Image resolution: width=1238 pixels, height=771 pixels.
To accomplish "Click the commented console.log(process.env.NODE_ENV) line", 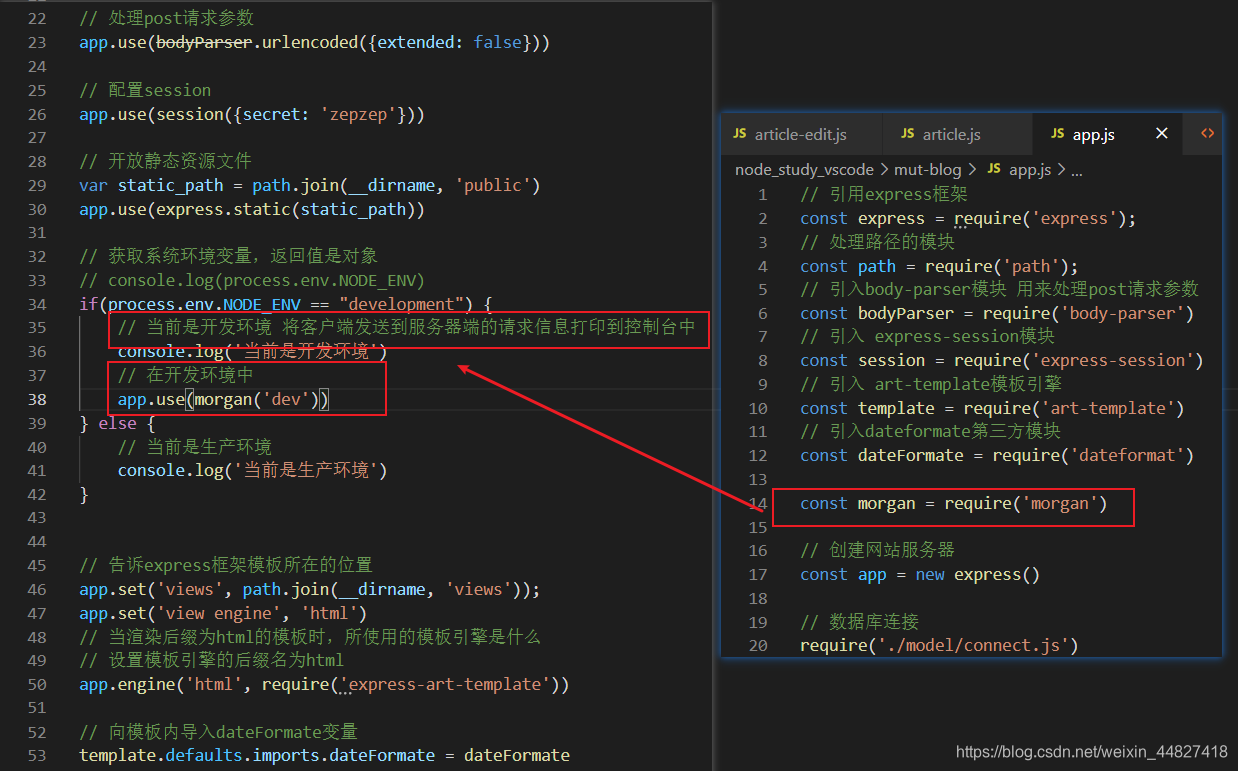I will [252, 280].
